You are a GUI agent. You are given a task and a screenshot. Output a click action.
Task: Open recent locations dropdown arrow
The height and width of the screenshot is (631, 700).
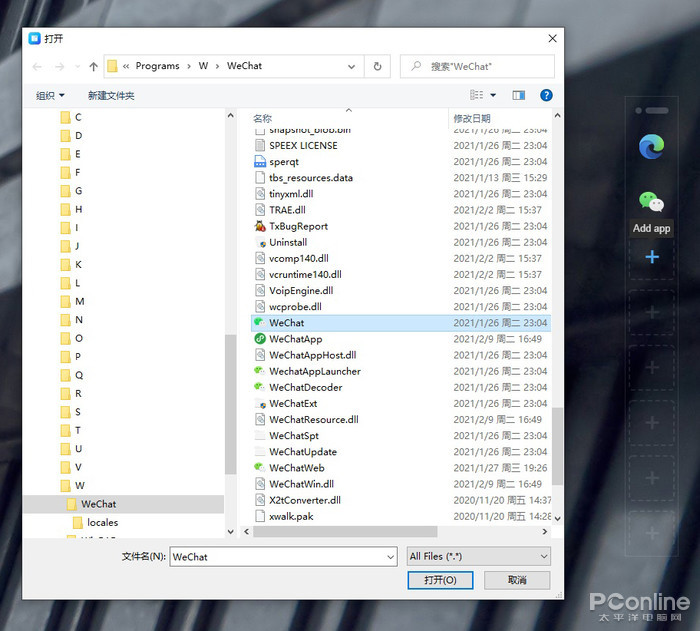(x=78, y=67)
